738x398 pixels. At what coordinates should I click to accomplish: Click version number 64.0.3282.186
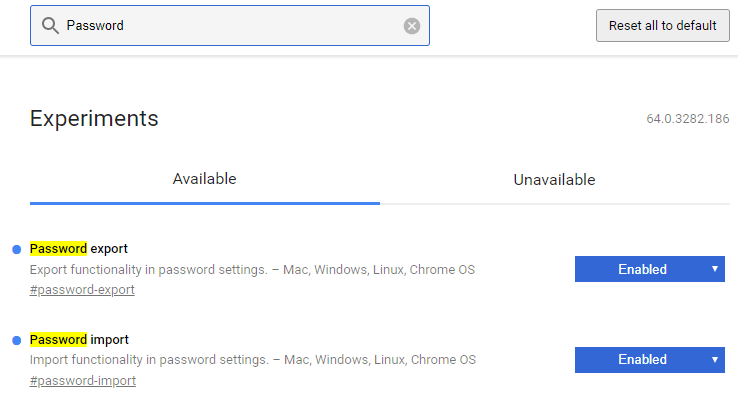point(688,119)
